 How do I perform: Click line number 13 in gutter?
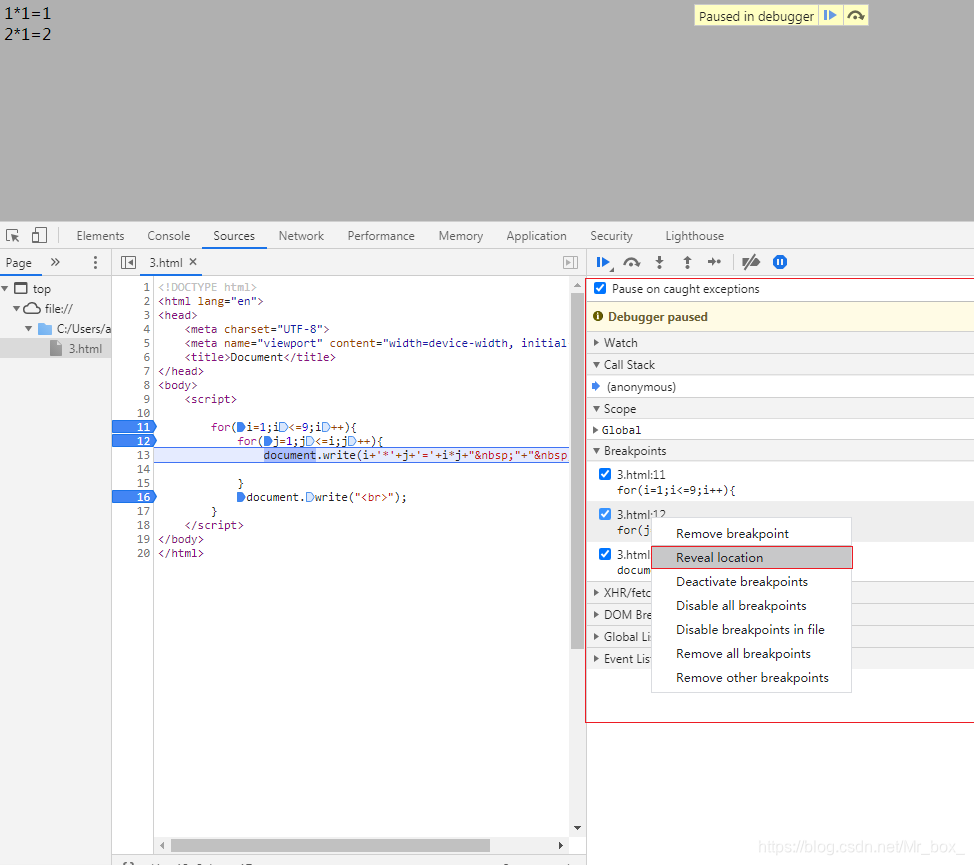143,455
